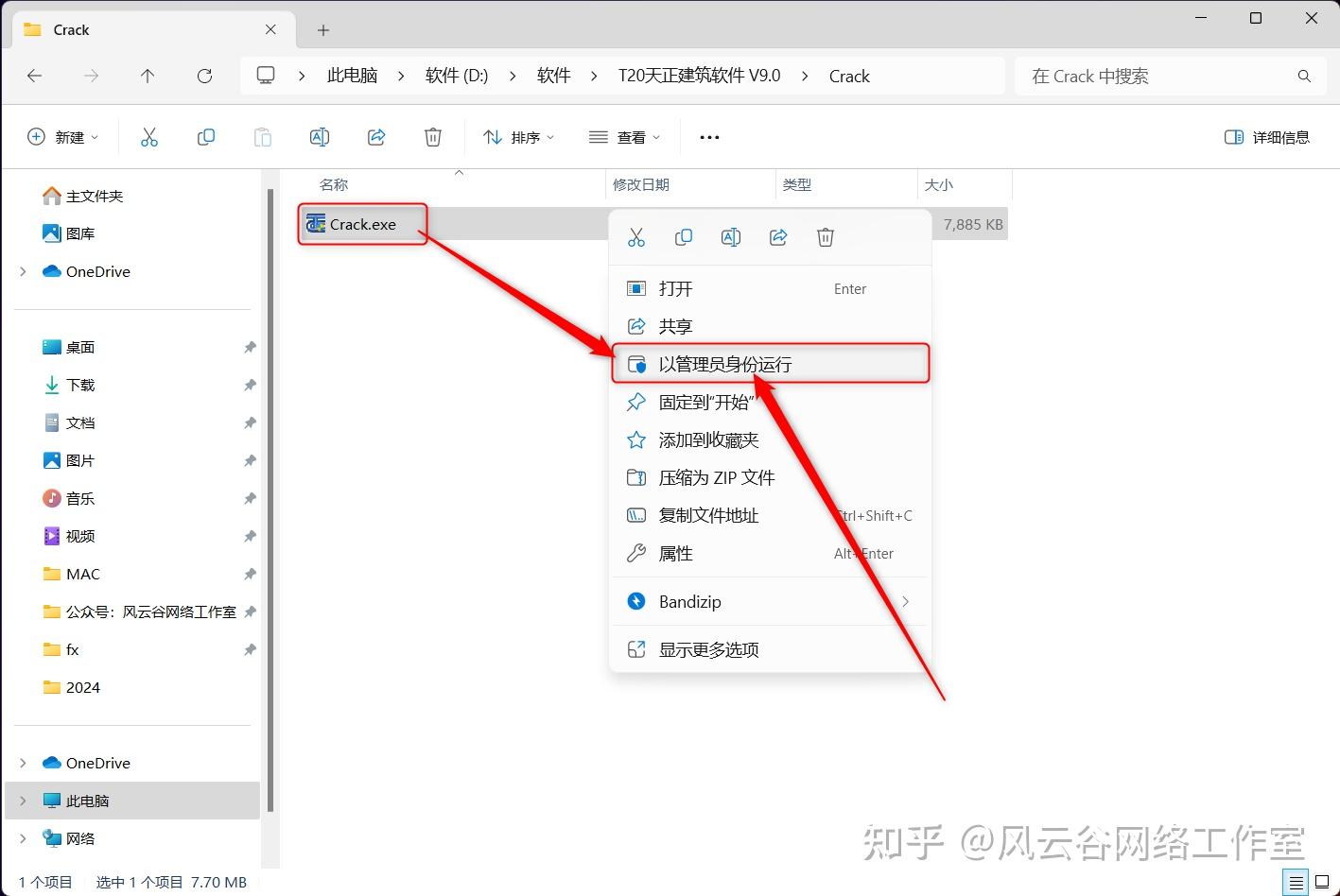Click the share icon in the top toolbar
Screen dimensions: 1340x896
(x=376, y=137)
